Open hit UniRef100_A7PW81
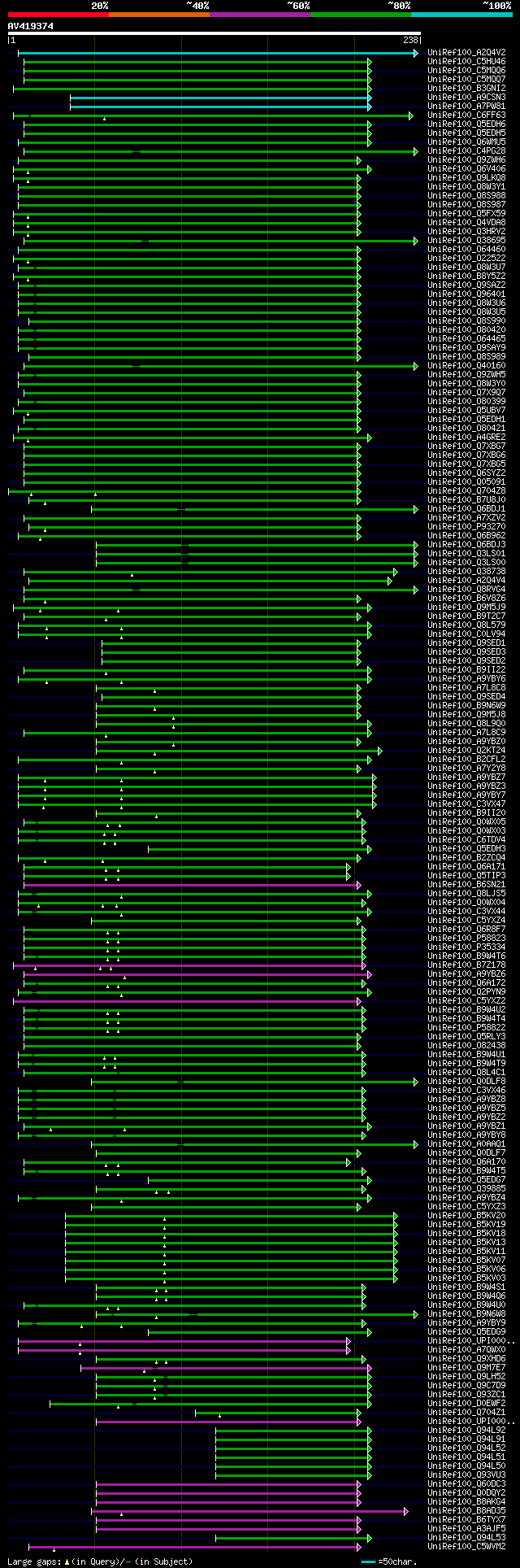The width and height of the screenshot is (520, 1568). [x=466, y=107]
